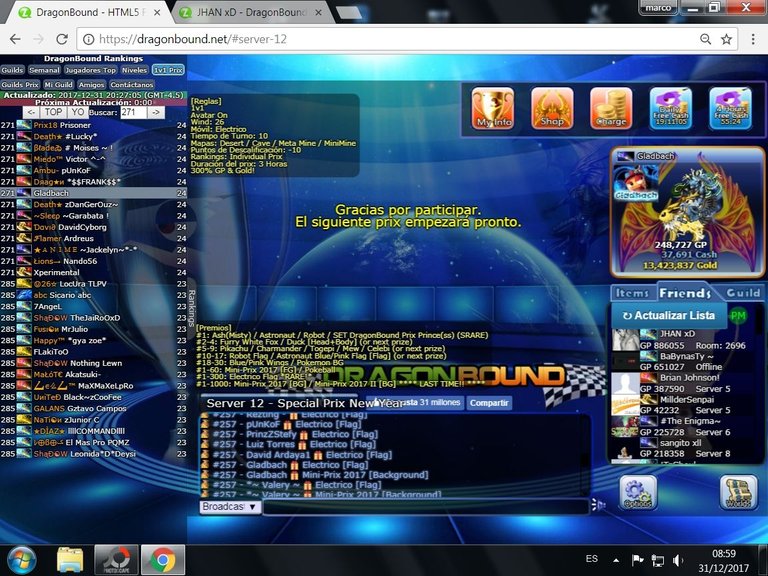This screenshot has width=768, height=576.
Task: Click the taskbar clock 08:59
Action: (723, 553)
